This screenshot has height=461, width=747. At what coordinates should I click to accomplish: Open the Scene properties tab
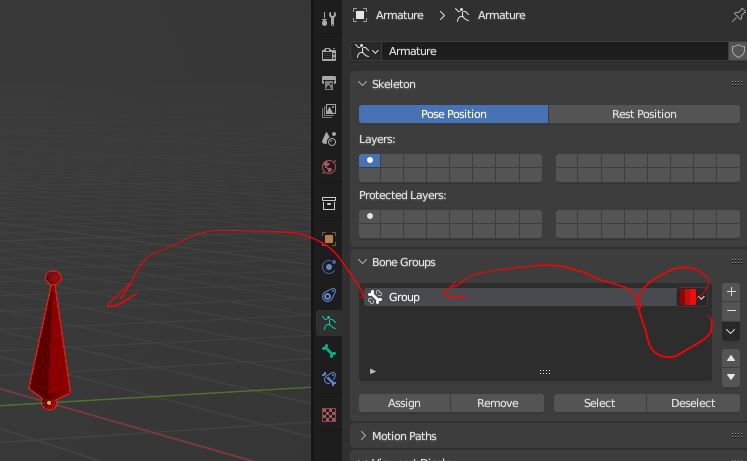click(x=329, y=139)
